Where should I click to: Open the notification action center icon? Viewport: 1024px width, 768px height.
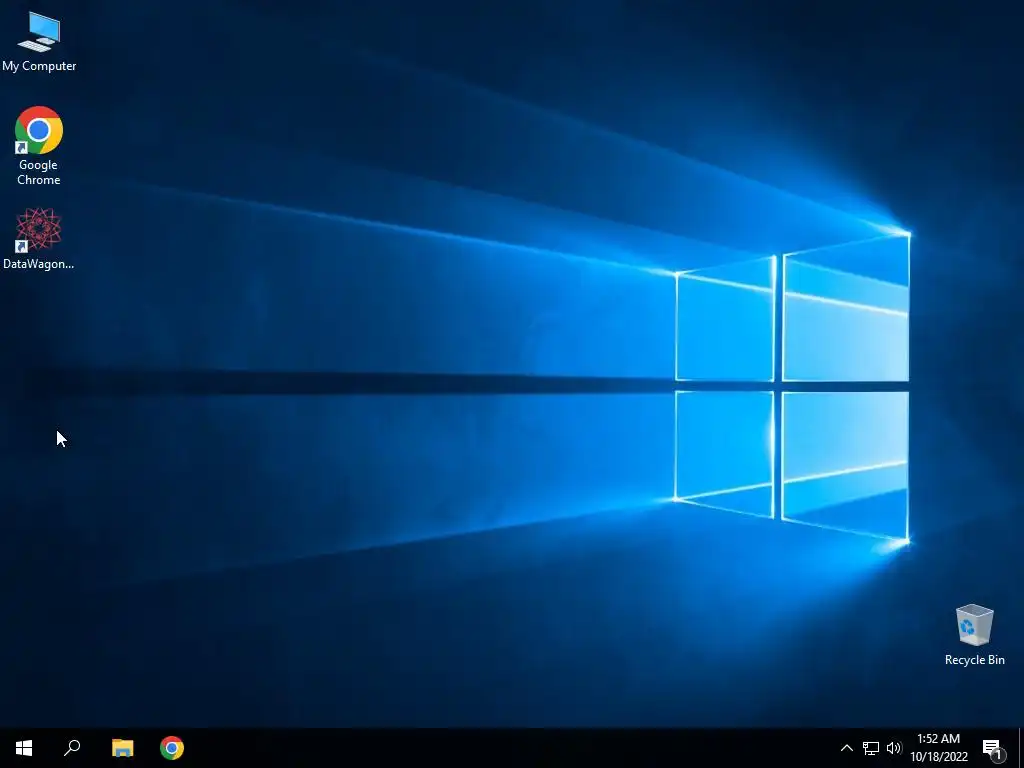coord(993,749)
